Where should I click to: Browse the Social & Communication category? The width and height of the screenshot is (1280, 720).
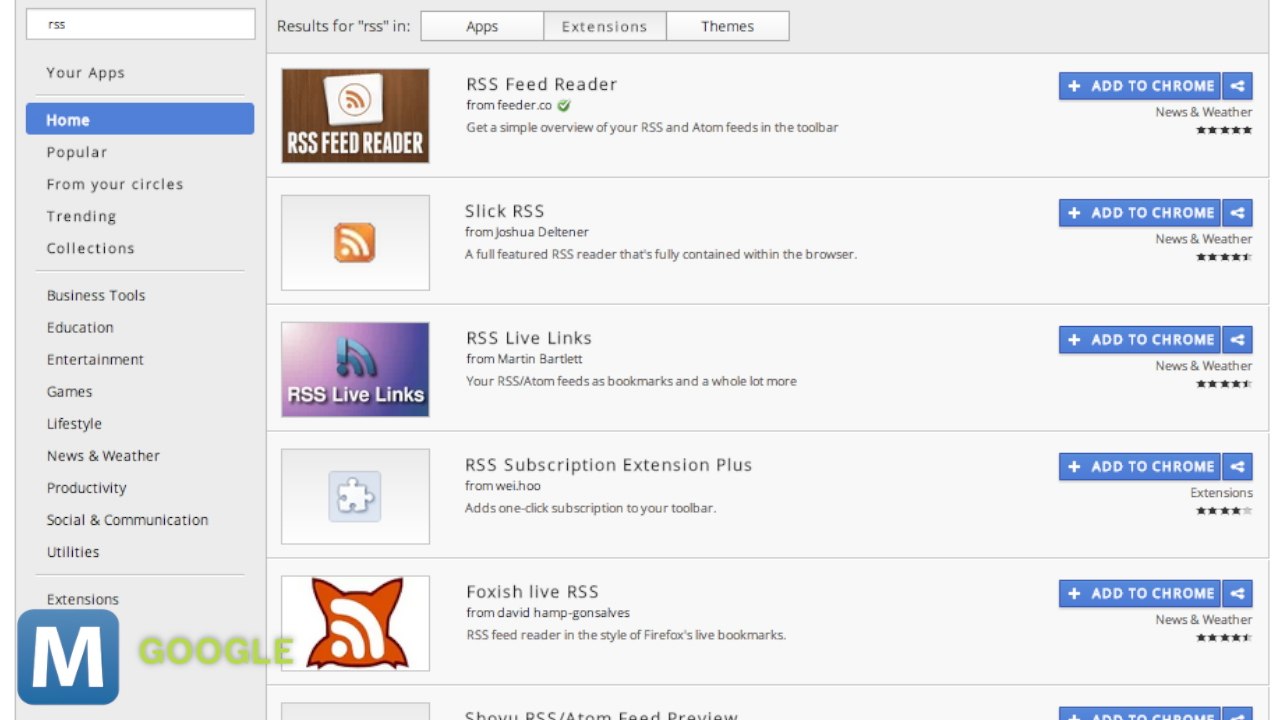[127, 520]
